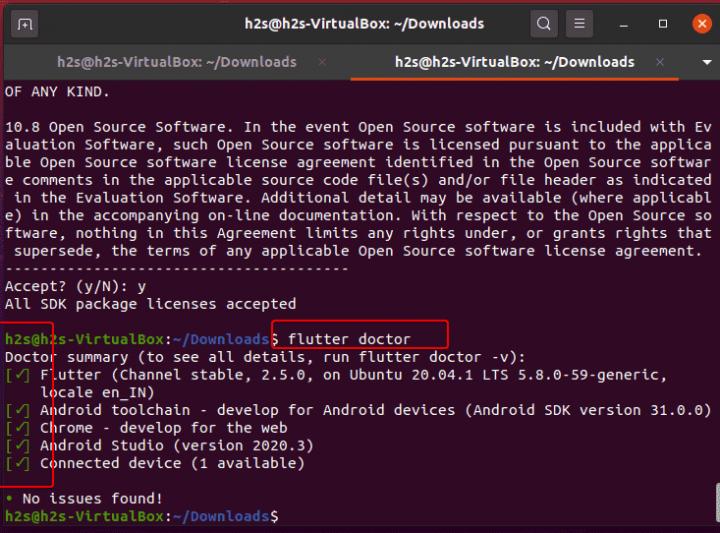Click the check mark beside Connected device
Viewport: 720px width, 533px height.
coord(18,463)
